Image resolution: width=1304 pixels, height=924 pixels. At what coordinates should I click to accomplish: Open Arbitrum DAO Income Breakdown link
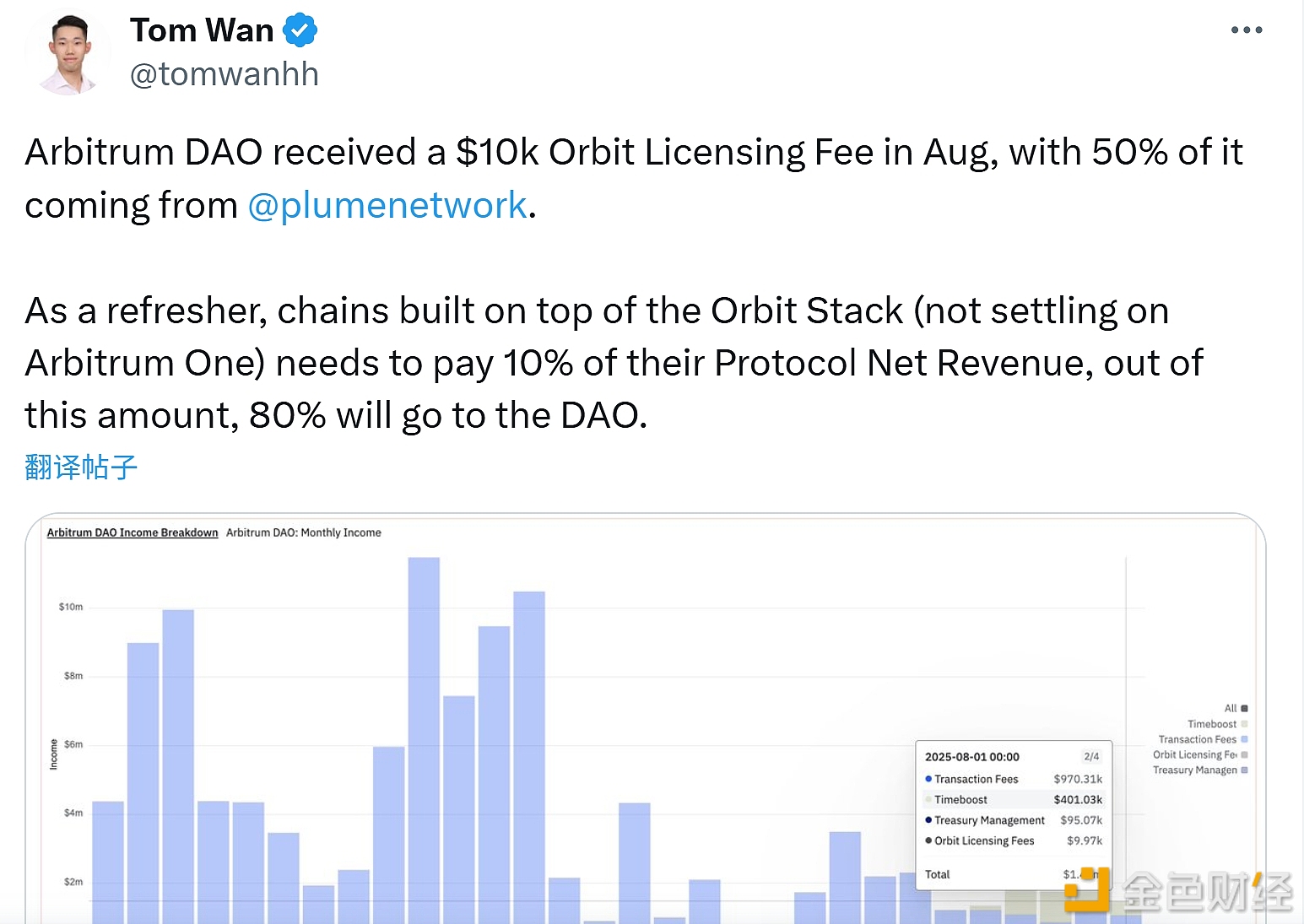(133, 532)
